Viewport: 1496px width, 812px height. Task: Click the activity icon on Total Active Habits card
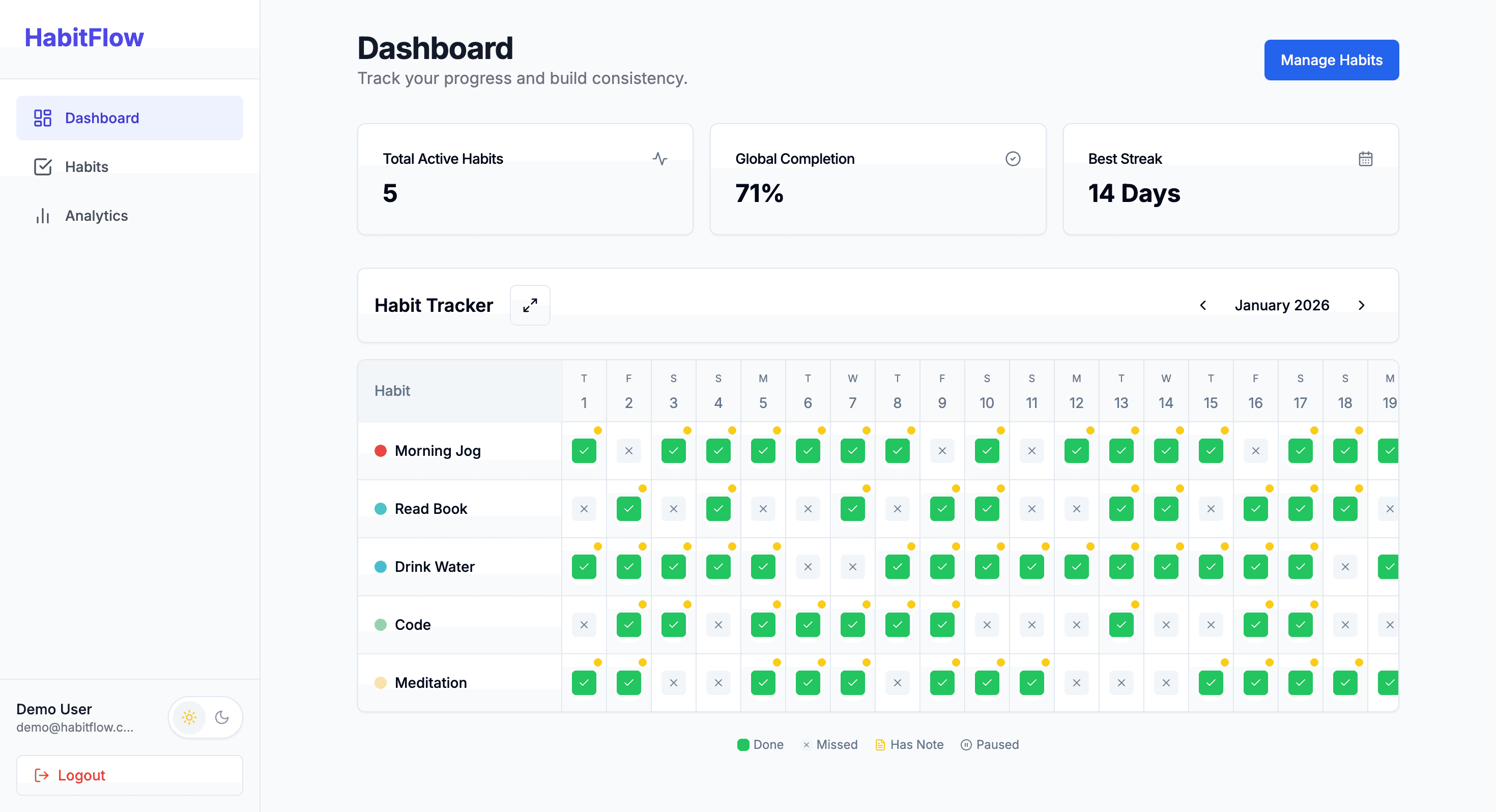(x=660, y=158)
